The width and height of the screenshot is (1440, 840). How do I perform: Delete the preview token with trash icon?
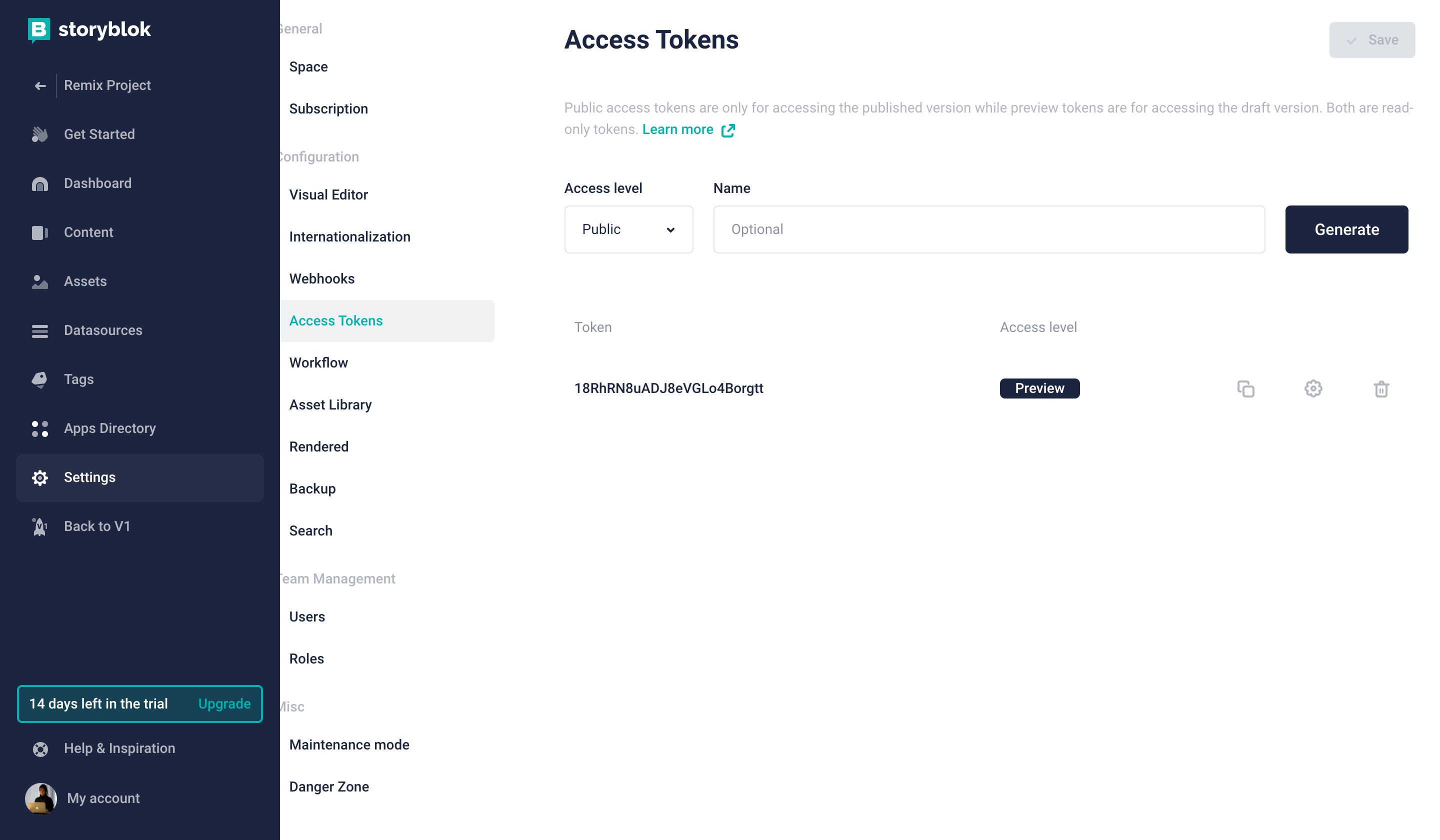click(1380, 389)
